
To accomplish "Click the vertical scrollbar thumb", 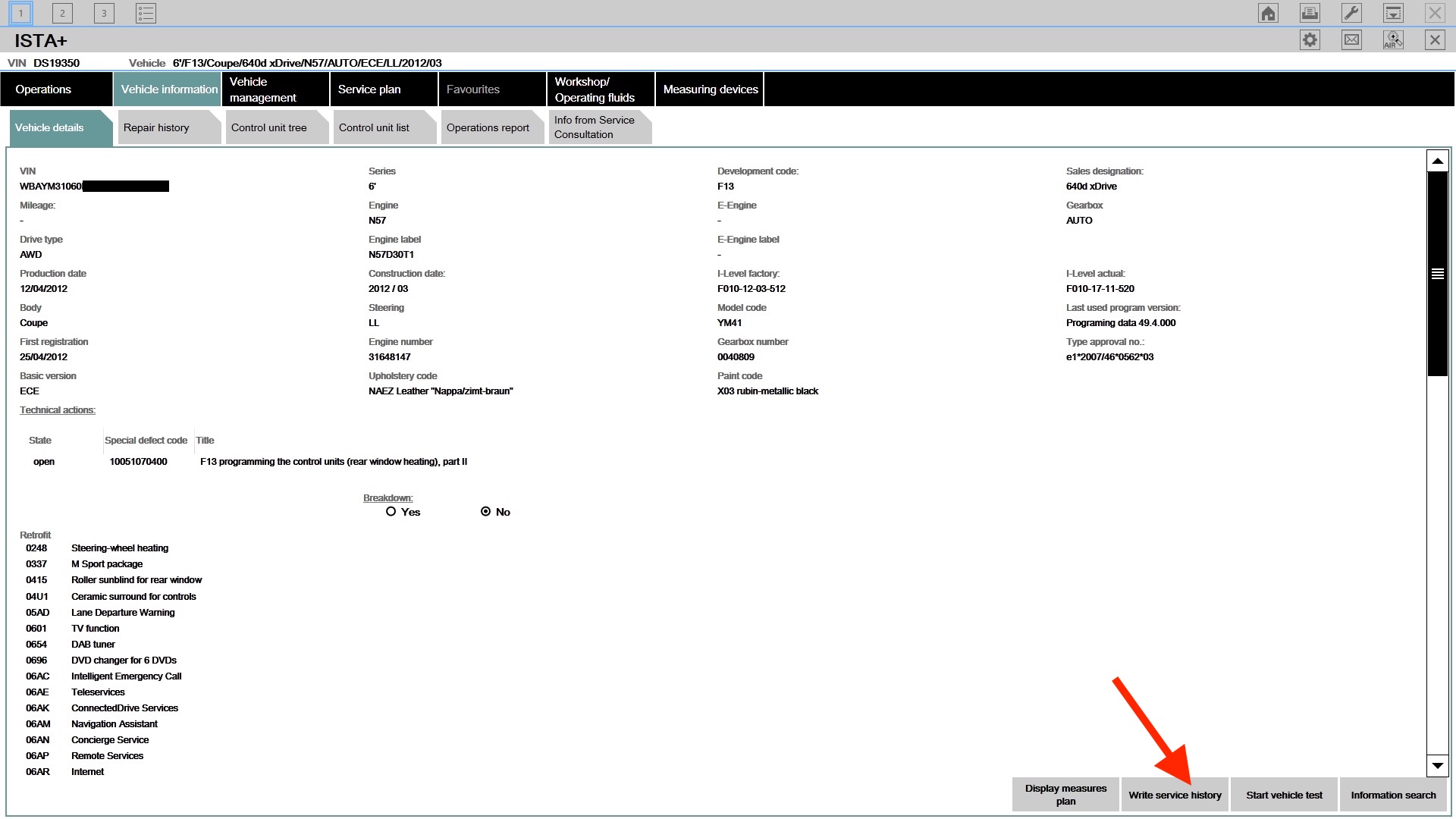I will pos(1437,274).
